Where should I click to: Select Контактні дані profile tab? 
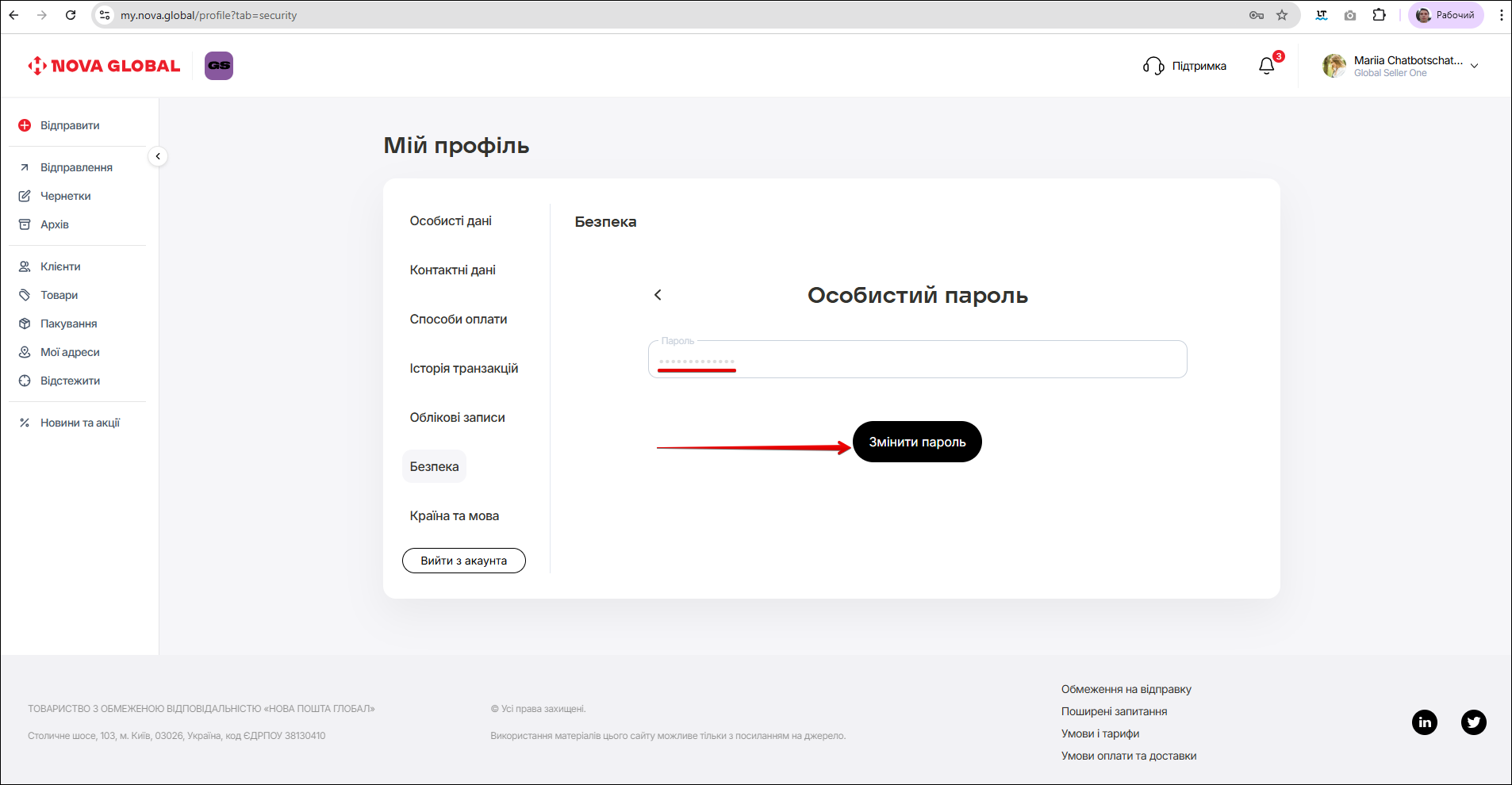coord(452,270)
